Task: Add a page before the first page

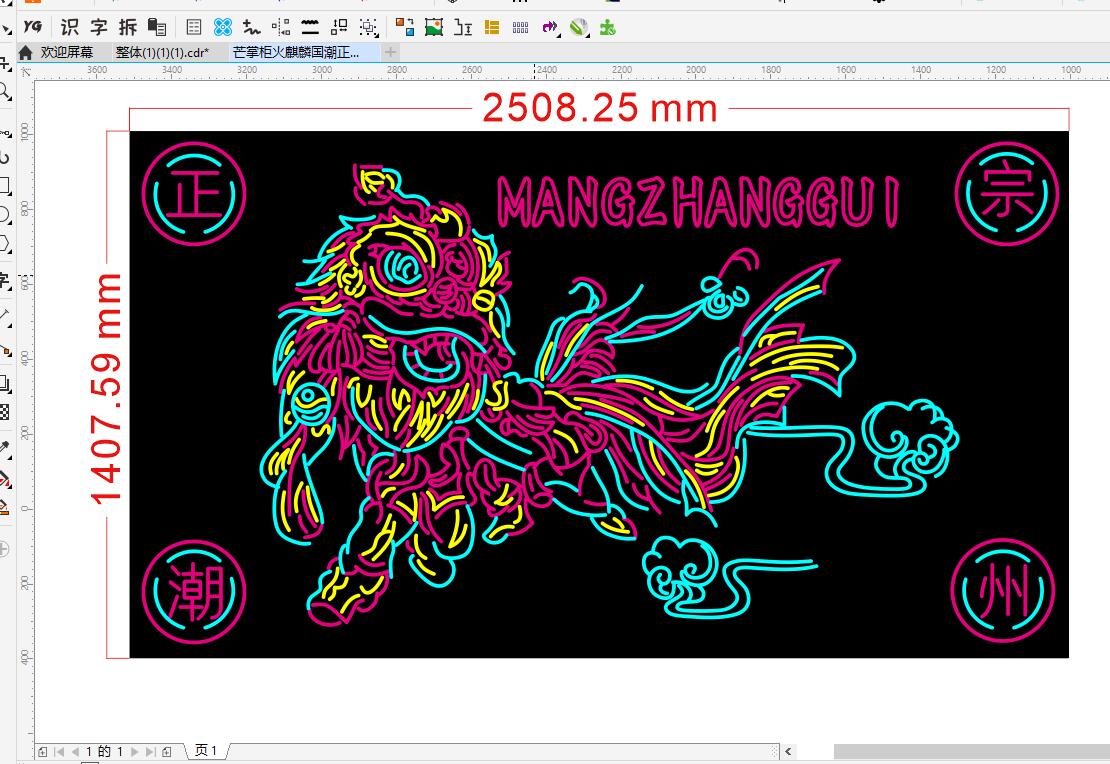Action: point(42,751)
